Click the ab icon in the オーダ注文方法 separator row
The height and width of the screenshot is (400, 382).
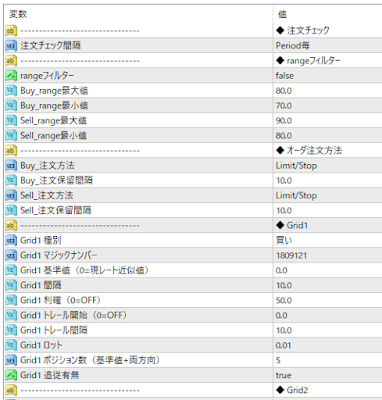point(11,150)
